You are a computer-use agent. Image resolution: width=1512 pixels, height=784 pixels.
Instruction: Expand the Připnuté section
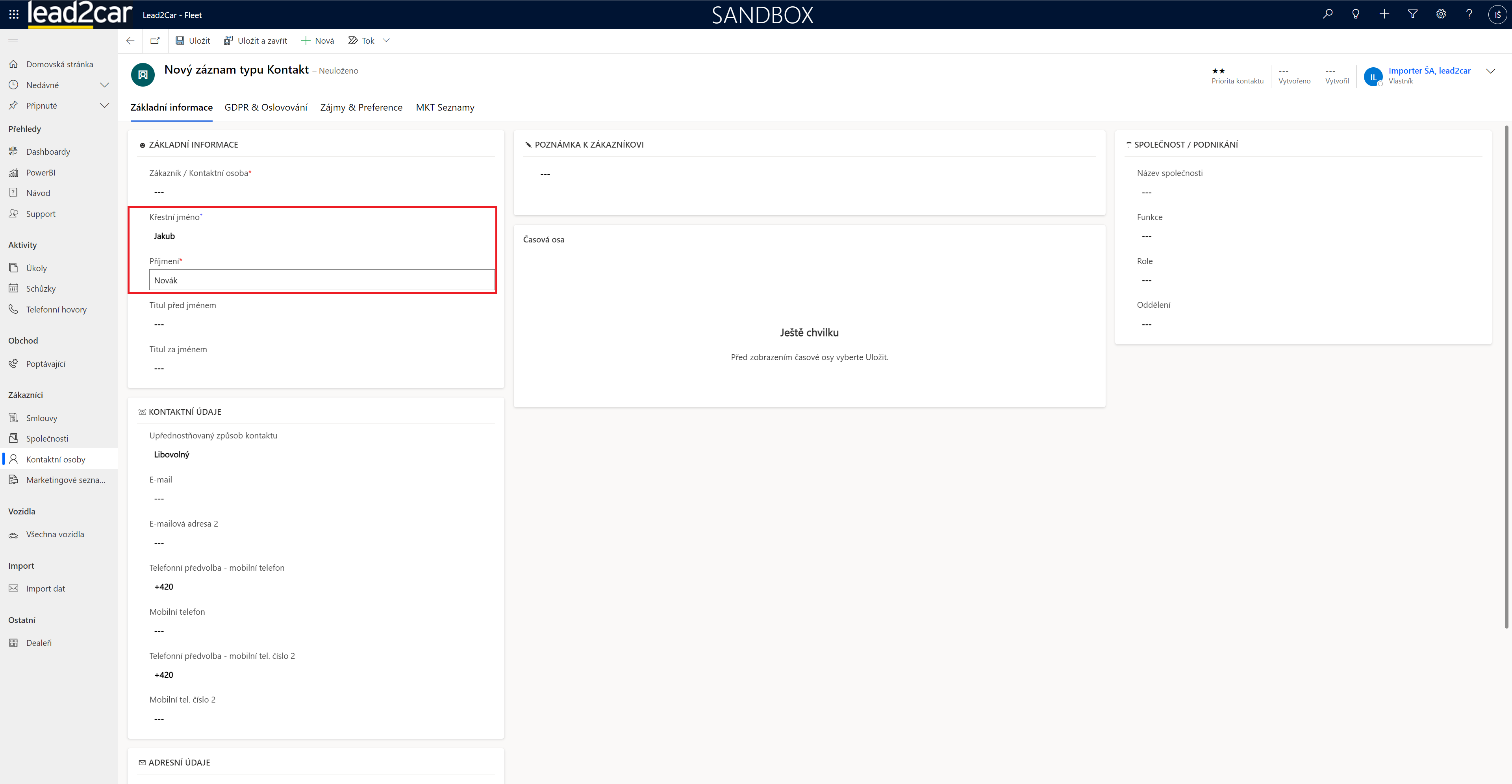[104, 105]
